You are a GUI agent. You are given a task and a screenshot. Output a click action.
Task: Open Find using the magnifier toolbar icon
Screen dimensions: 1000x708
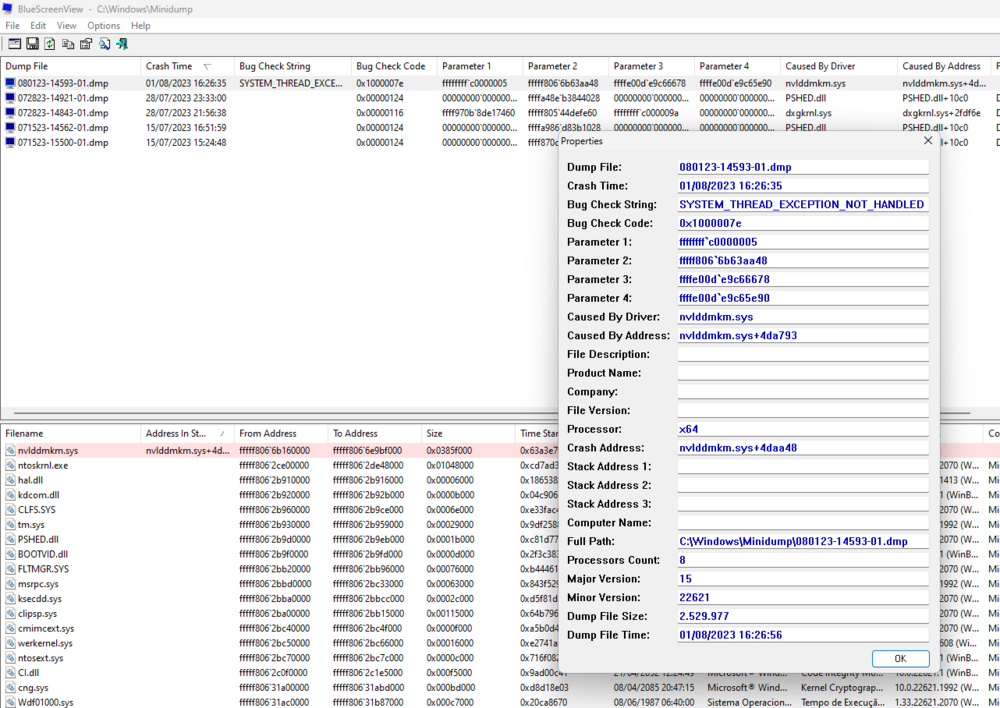pos(104,44)
